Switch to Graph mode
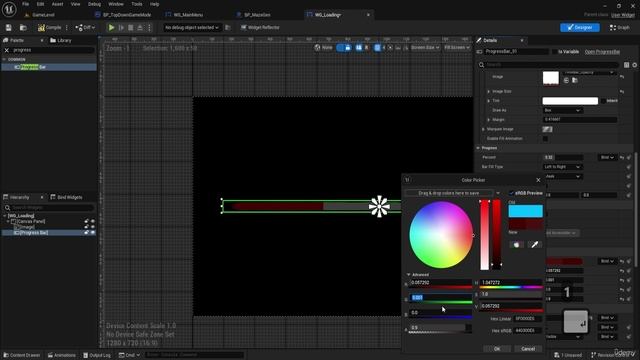The height and width of the screenshot is (360, 640). [x=620, y=27]
